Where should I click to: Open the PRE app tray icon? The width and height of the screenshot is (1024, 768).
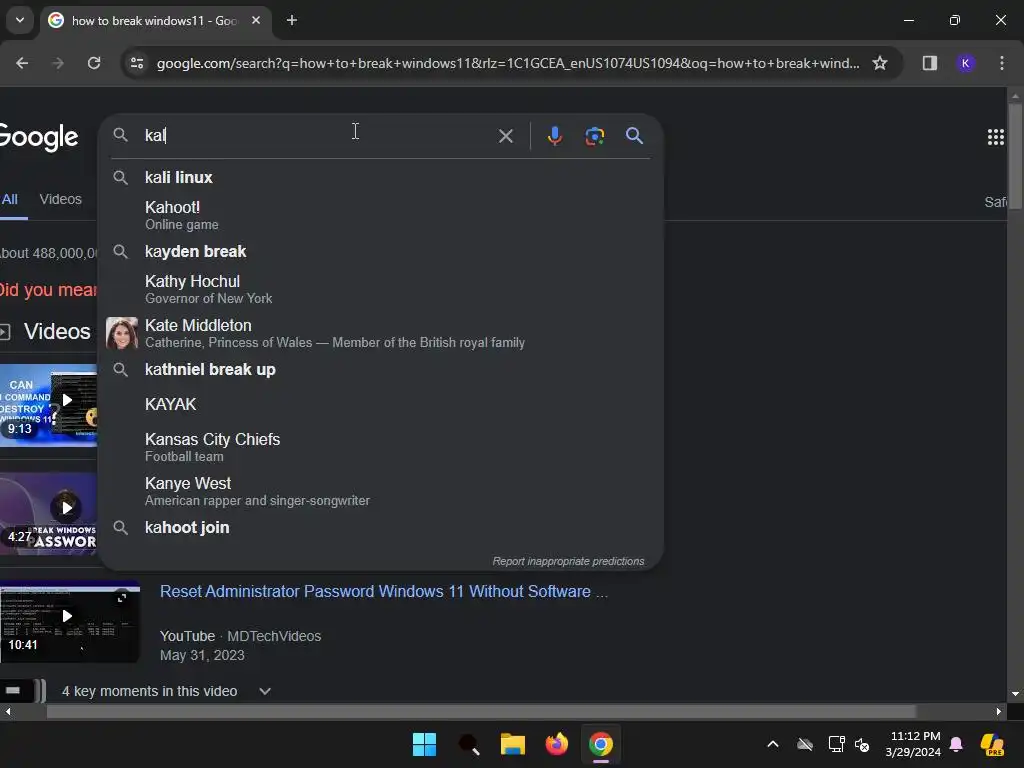[992, 744]
